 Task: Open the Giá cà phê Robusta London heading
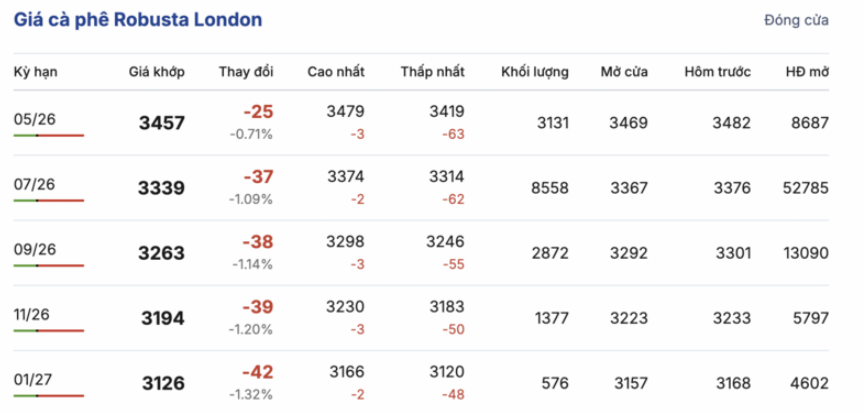coord(138,20)
